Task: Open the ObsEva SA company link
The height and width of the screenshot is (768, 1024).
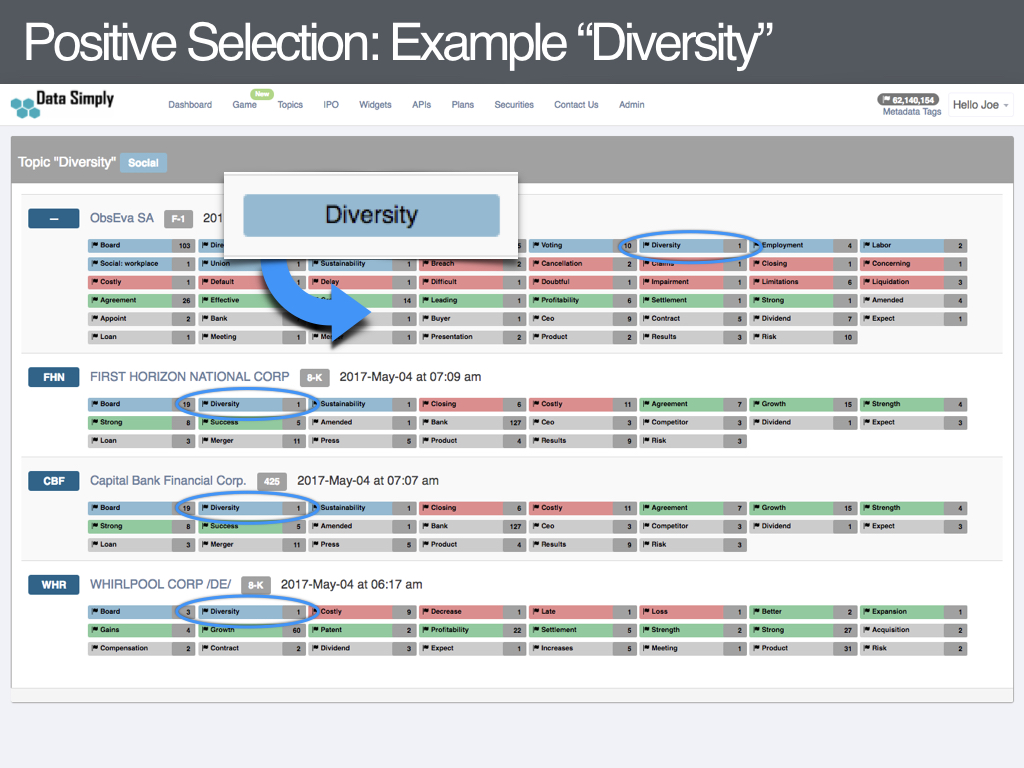Action: [x=122, y=218]
